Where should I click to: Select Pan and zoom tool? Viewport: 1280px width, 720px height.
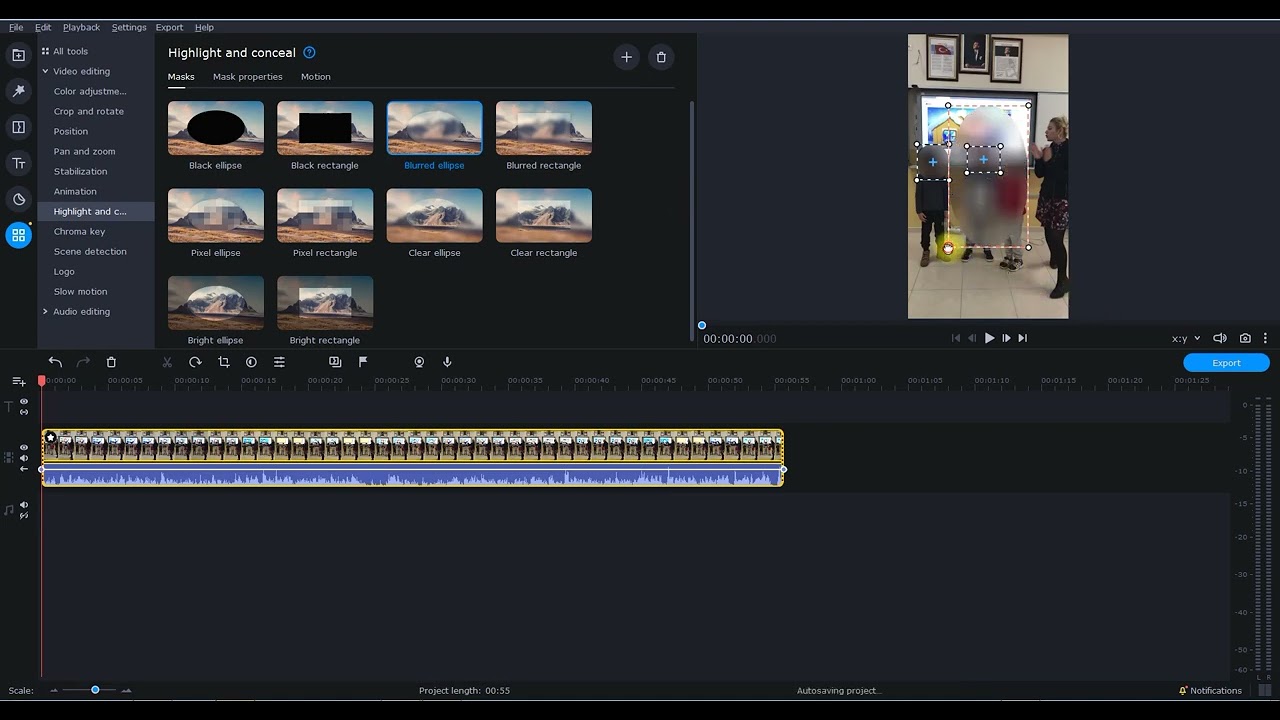84,151
